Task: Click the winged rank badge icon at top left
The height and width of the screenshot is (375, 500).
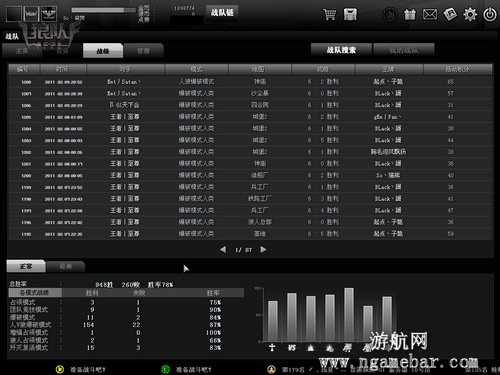Action: point(49,14)
